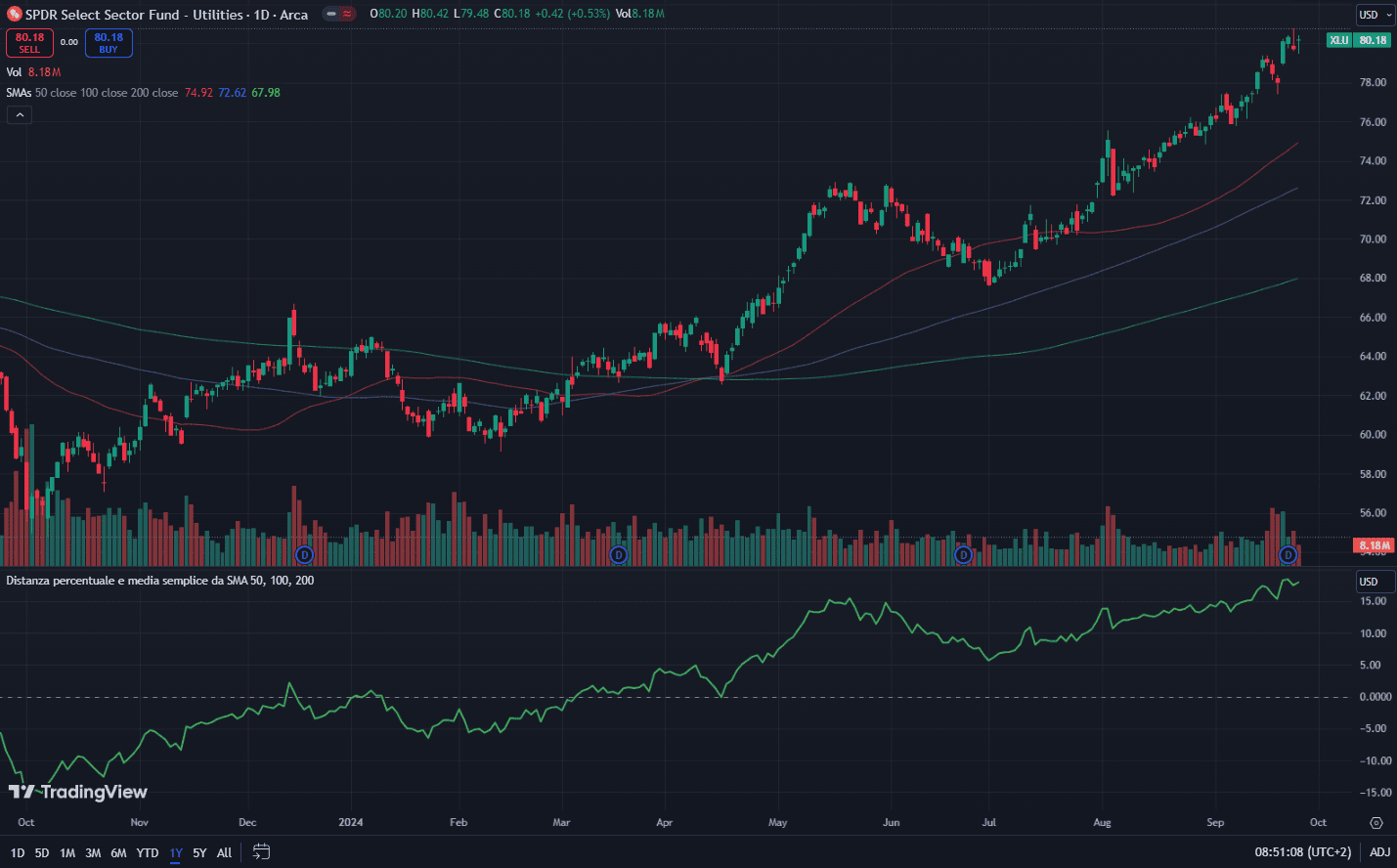Image resolution: width=1397 pixels, height=868 pixels.
Task: Click the XLU symbol logo icon
Action: tap(14, 15)
